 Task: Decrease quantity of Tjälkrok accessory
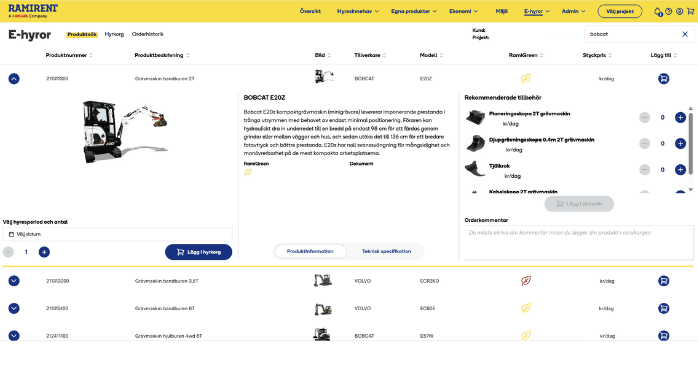[644, 170]
